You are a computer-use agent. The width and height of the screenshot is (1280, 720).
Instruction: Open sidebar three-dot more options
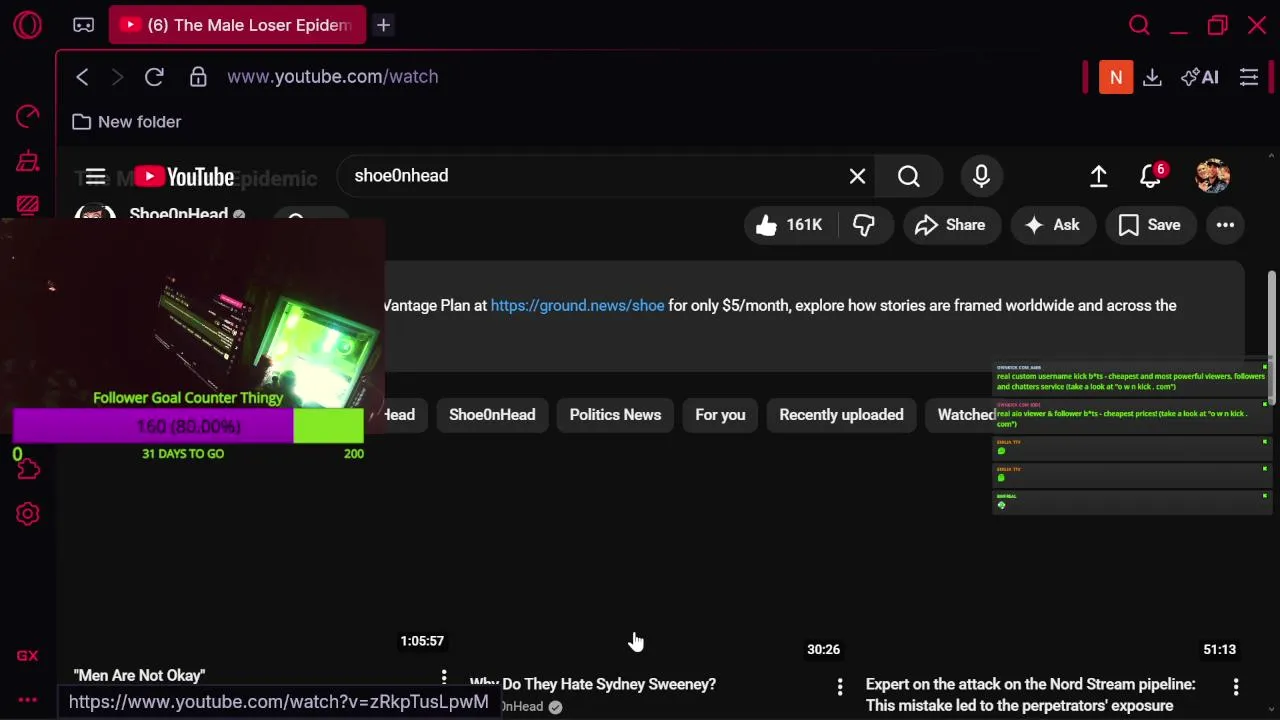click(28, 700)
